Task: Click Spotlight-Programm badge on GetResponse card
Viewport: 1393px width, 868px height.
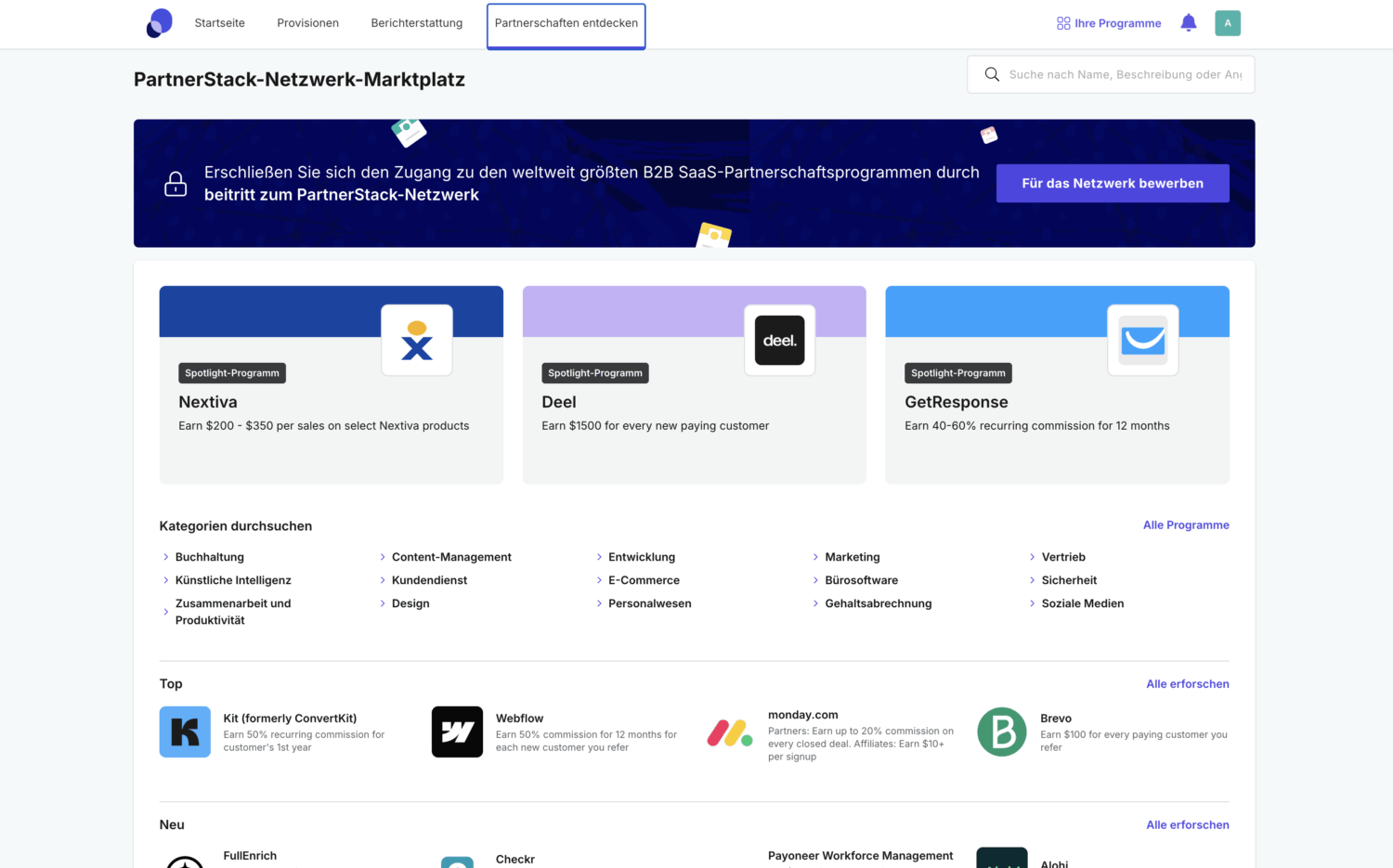Action: (958, 373)
